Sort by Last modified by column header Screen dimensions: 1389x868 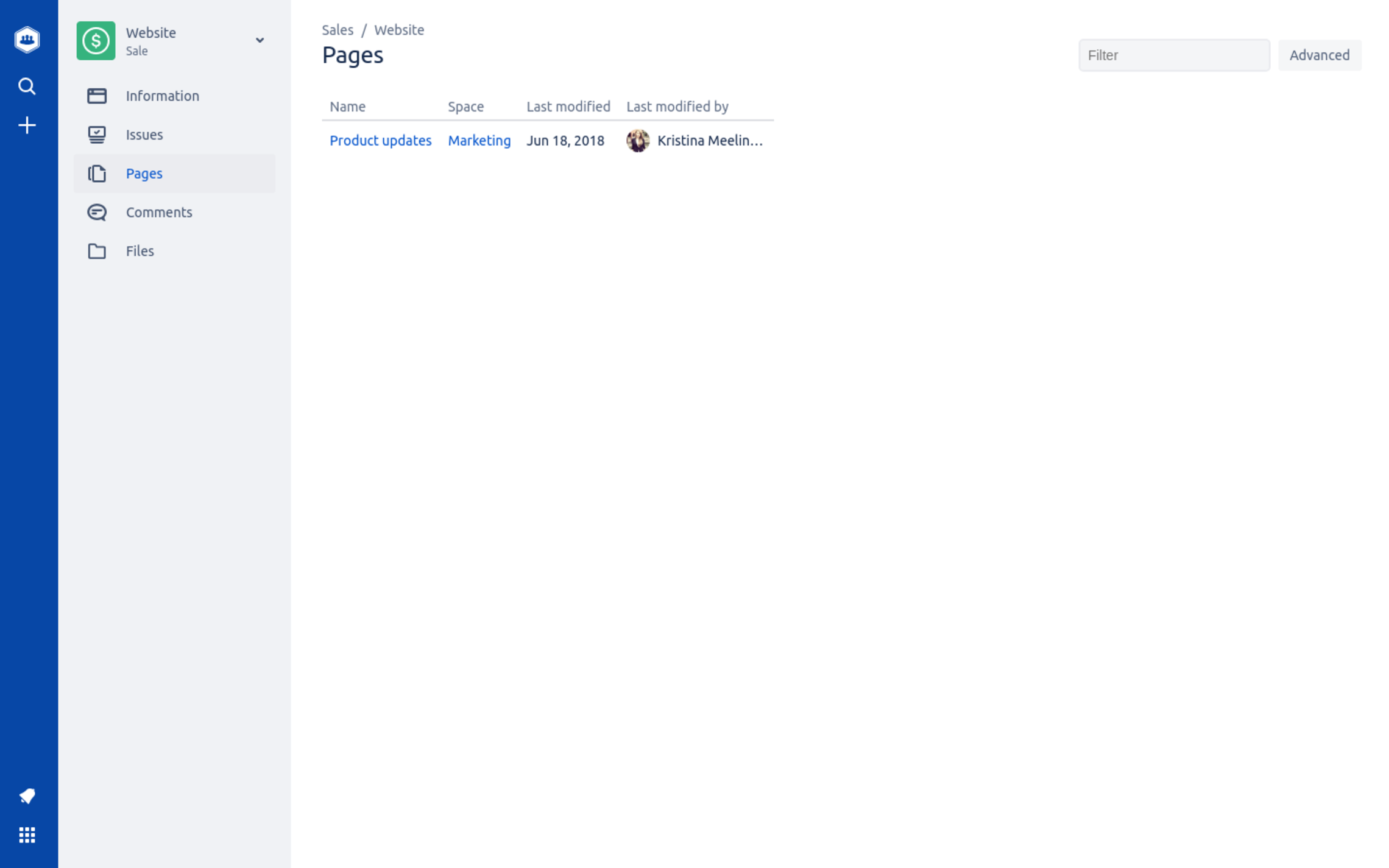tap(677, 107)
